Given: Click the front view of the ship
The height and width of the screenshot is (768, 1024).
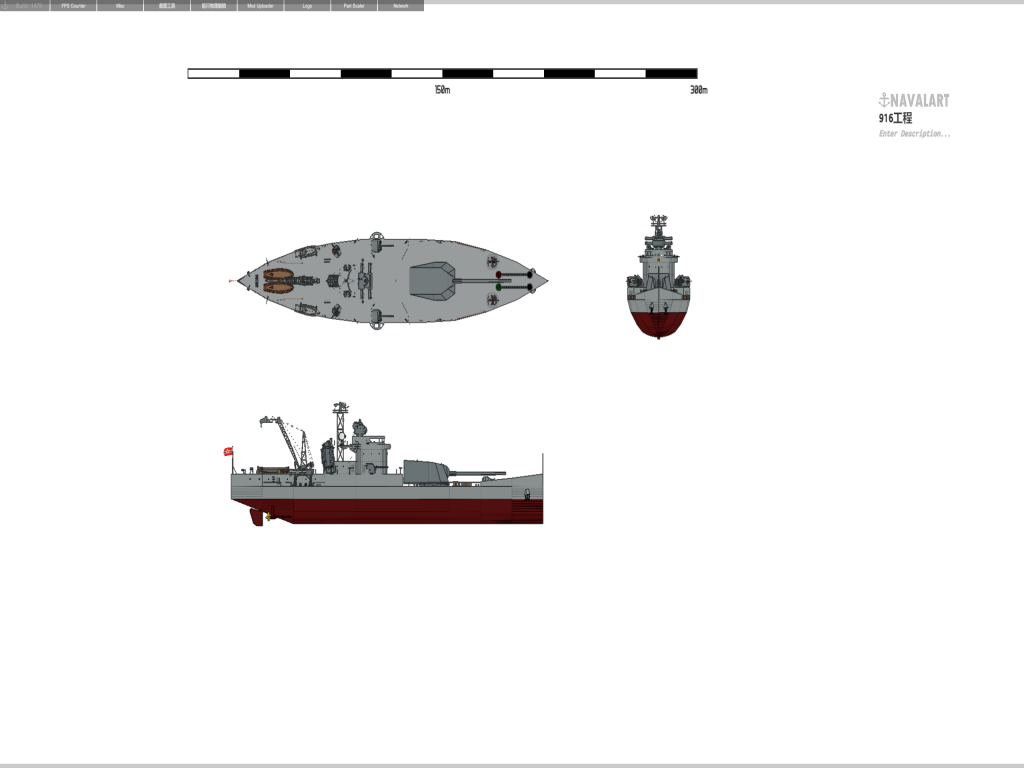Looking at the screenshot, I should tap(658, 276).
